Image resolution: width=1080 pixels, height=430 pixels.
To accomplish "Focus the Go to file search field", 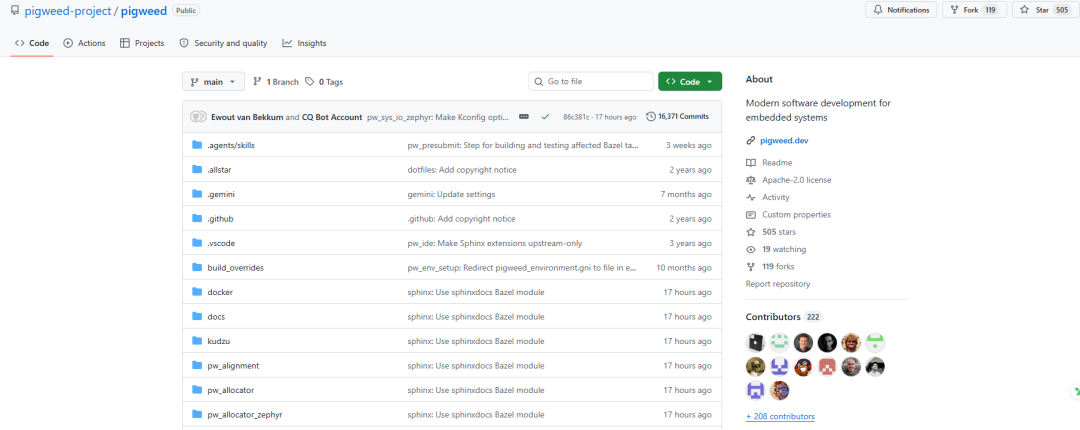I will pos(591,81).
